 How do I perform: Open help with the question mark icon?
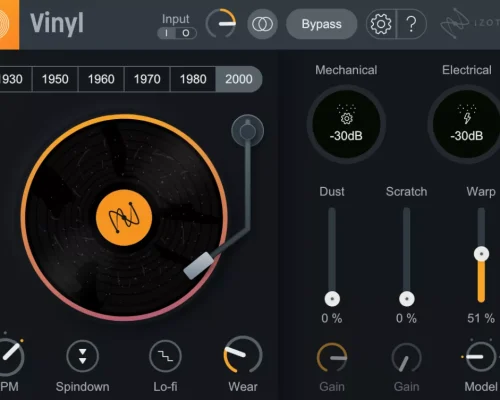pos(411,24)
